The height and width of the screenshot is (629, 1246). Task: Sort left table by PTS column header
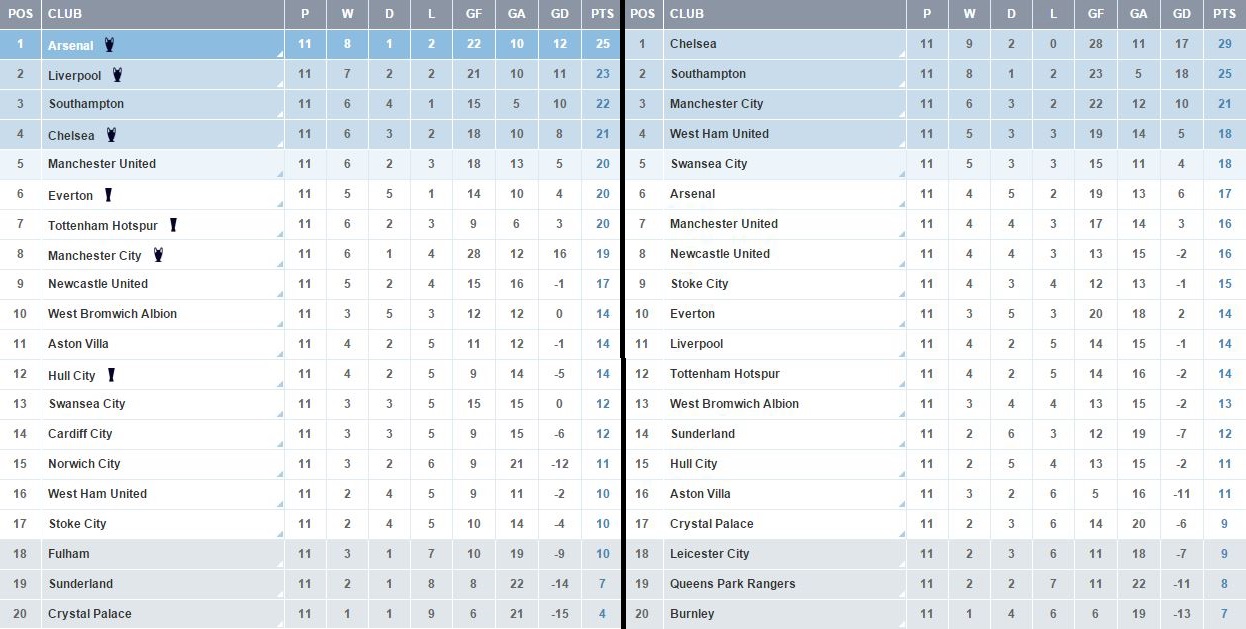click(601, 14)
